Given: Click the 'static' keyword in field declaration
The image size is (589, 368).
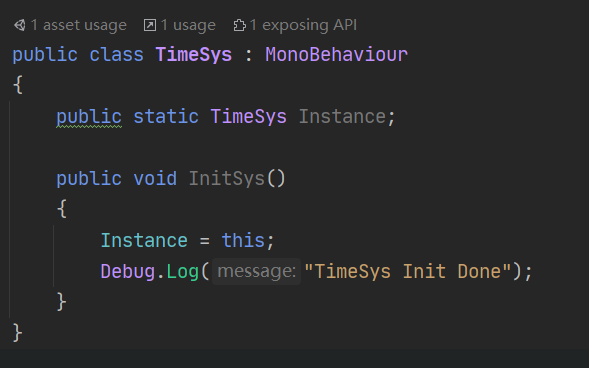Looking at the screenshot, I should tap(166, 117).
